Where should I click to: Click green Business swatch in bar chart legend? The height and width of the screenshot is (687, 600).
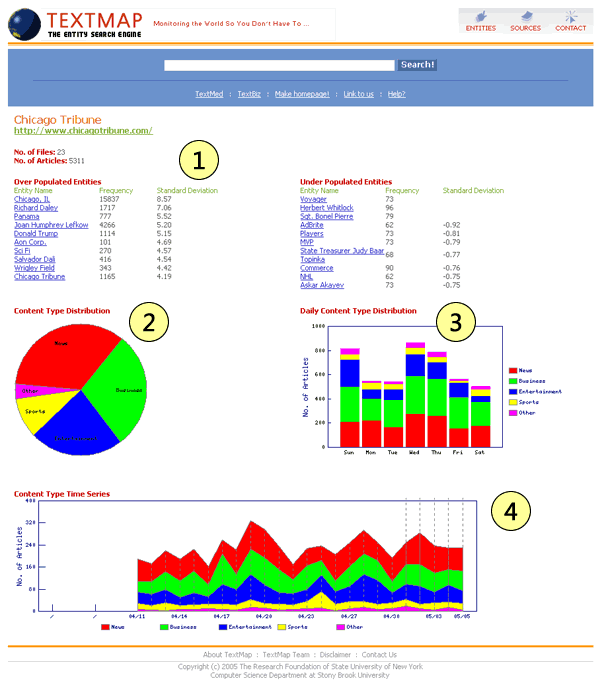click(x=513, y=381)
